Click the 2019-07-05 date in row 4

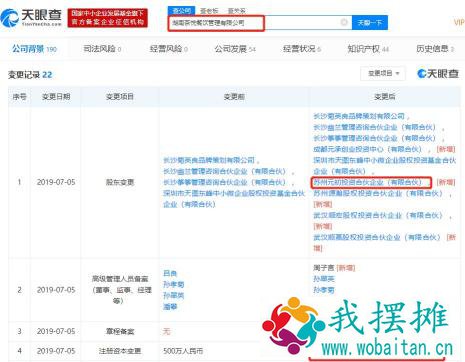pyautogui.click(x=56, y=351)
